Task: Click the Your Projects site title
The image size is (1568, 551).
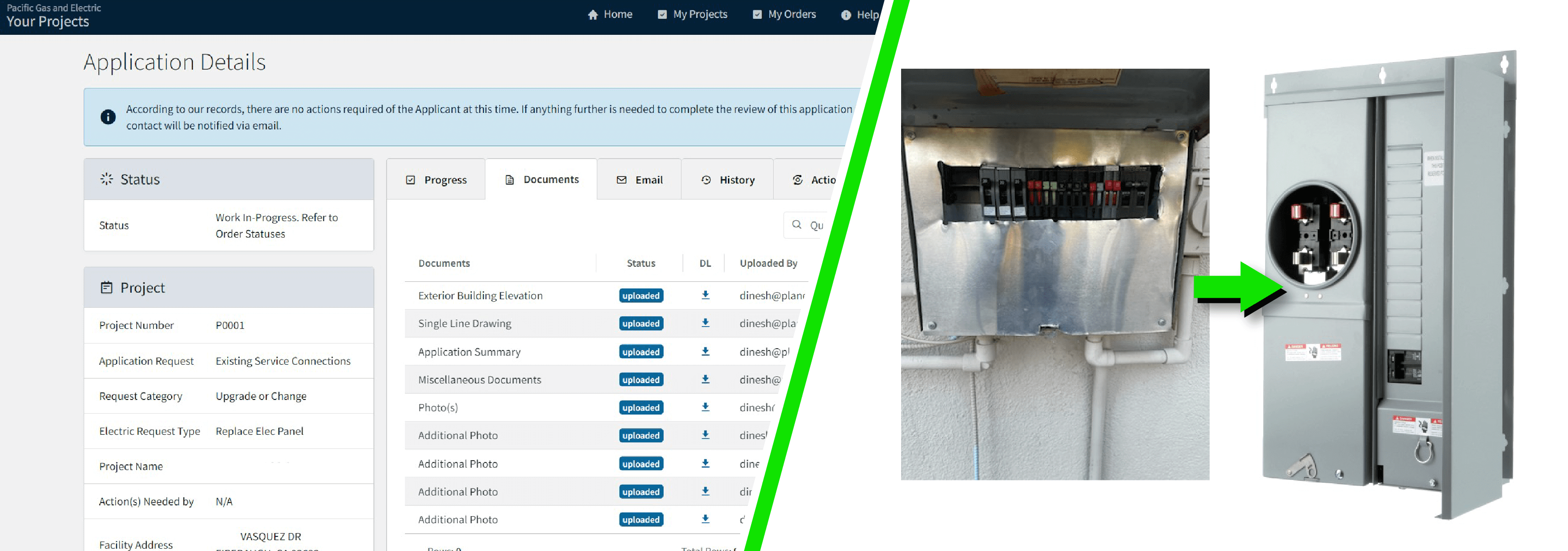Action: point(48,22)
